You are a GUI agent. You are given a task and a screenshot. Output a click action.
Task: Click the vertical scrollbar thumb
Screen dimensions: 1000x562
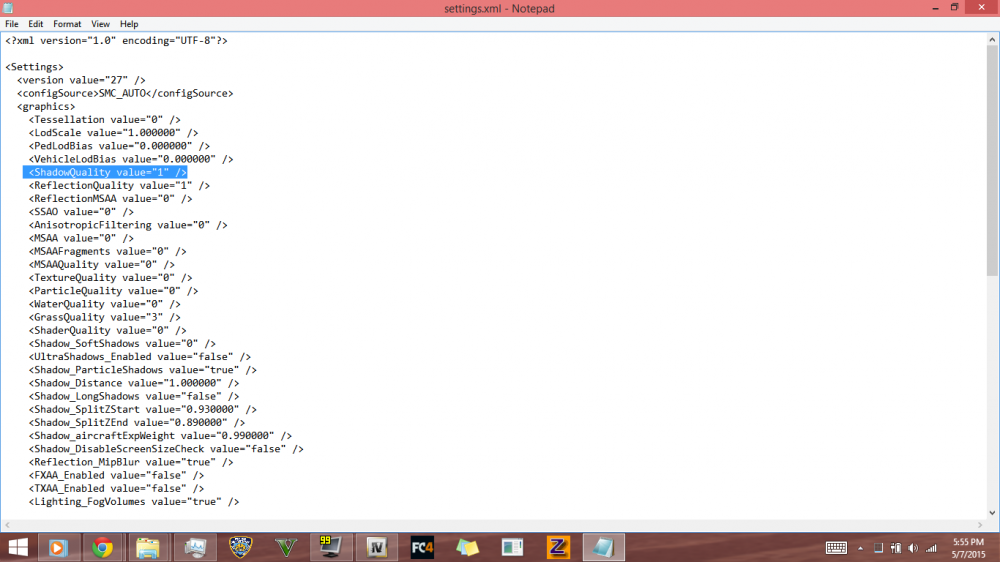click(x=992, y=161)
